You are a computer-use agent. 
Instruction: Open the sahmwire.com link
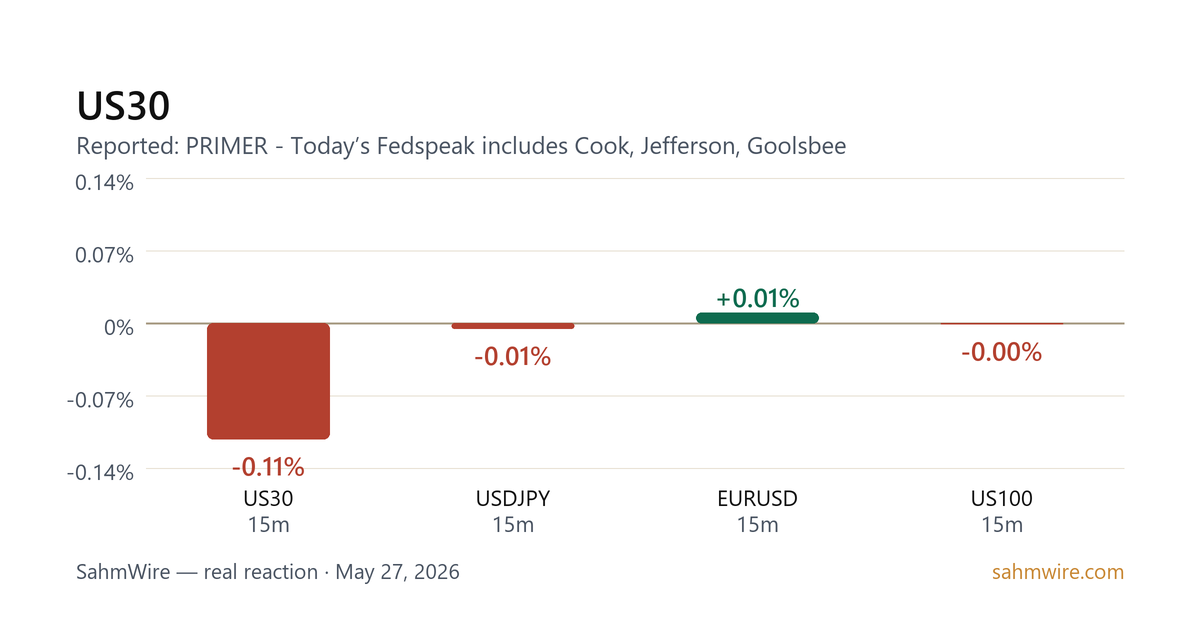click(x=1058, y=573)
